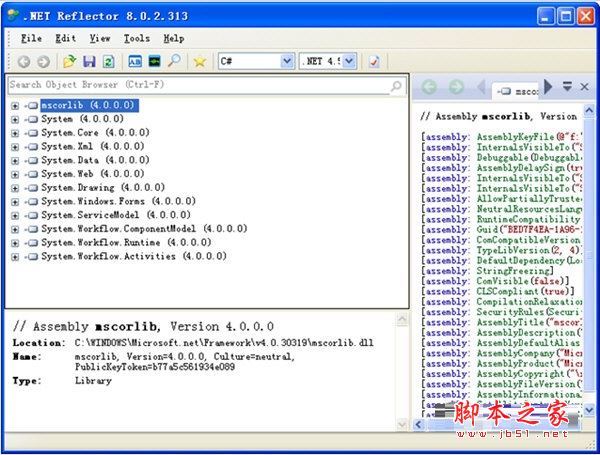
Task: Select System.Drawing (4.0.0.0) in tree
Action: (103, 188)
